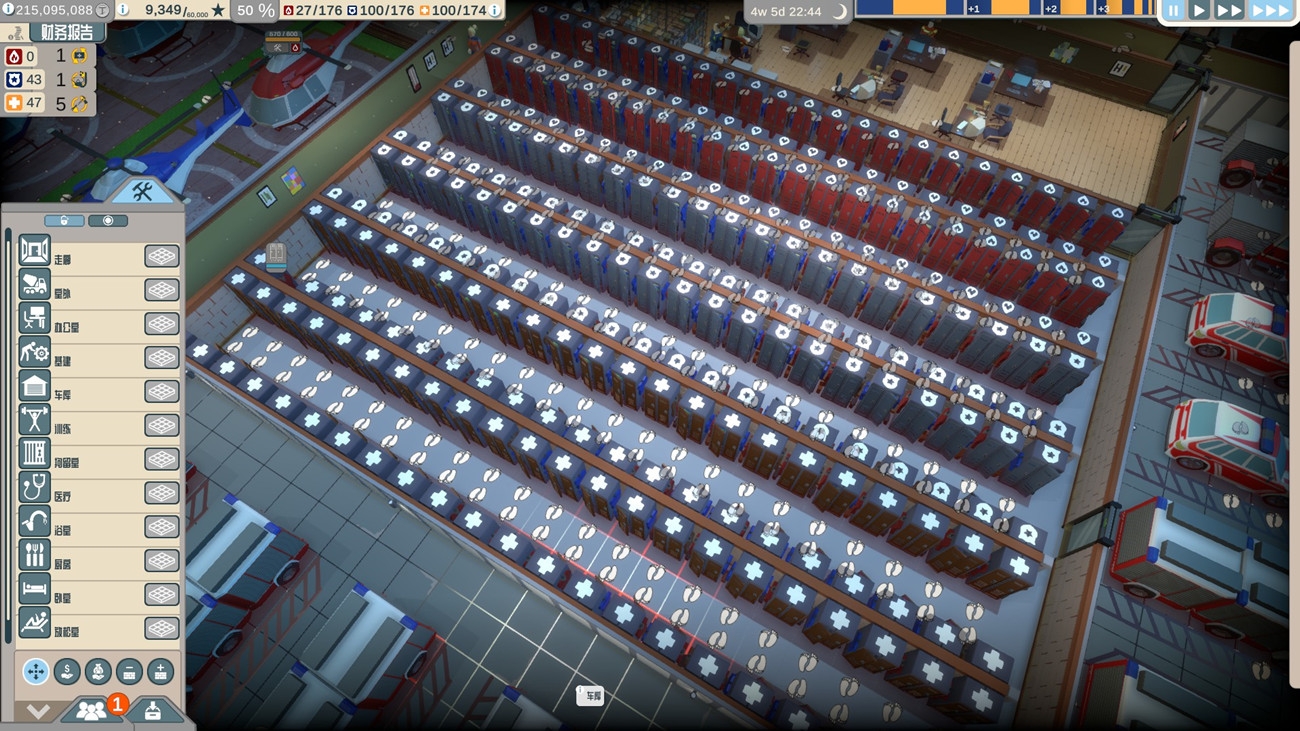Viewport: 1300px width, 731px height.
Task: Toggle the right filter pill above room list
Action: (x=108, y=220)
